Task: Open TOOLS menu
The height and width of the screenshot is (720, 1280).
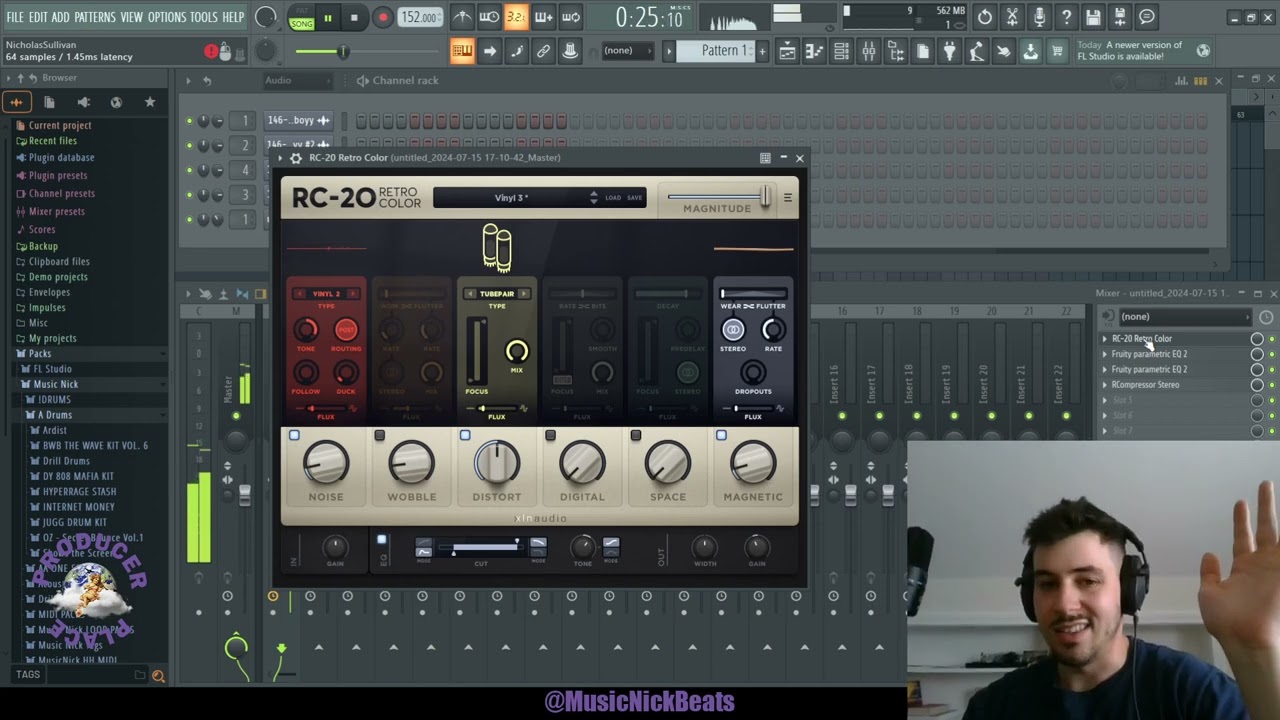Action: pos(204,17)
